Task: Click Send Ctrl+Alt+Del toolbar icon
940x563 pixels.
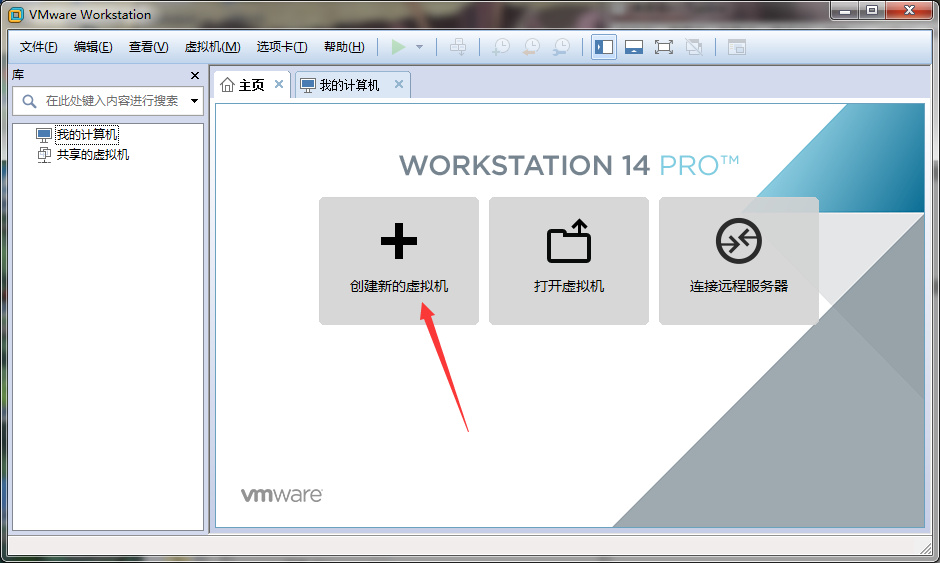Action: pos(458,47)
